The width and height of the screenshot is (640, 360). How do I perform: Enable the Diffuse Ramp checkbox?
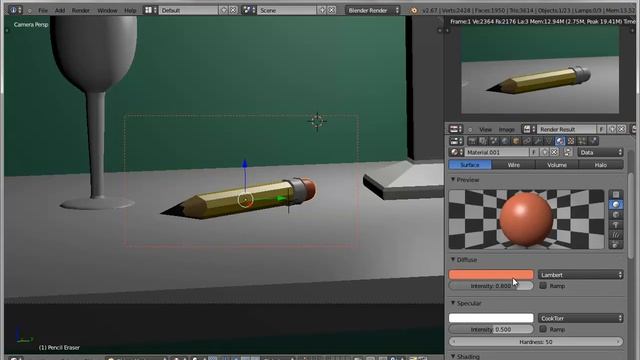click(x=543, y=286)
